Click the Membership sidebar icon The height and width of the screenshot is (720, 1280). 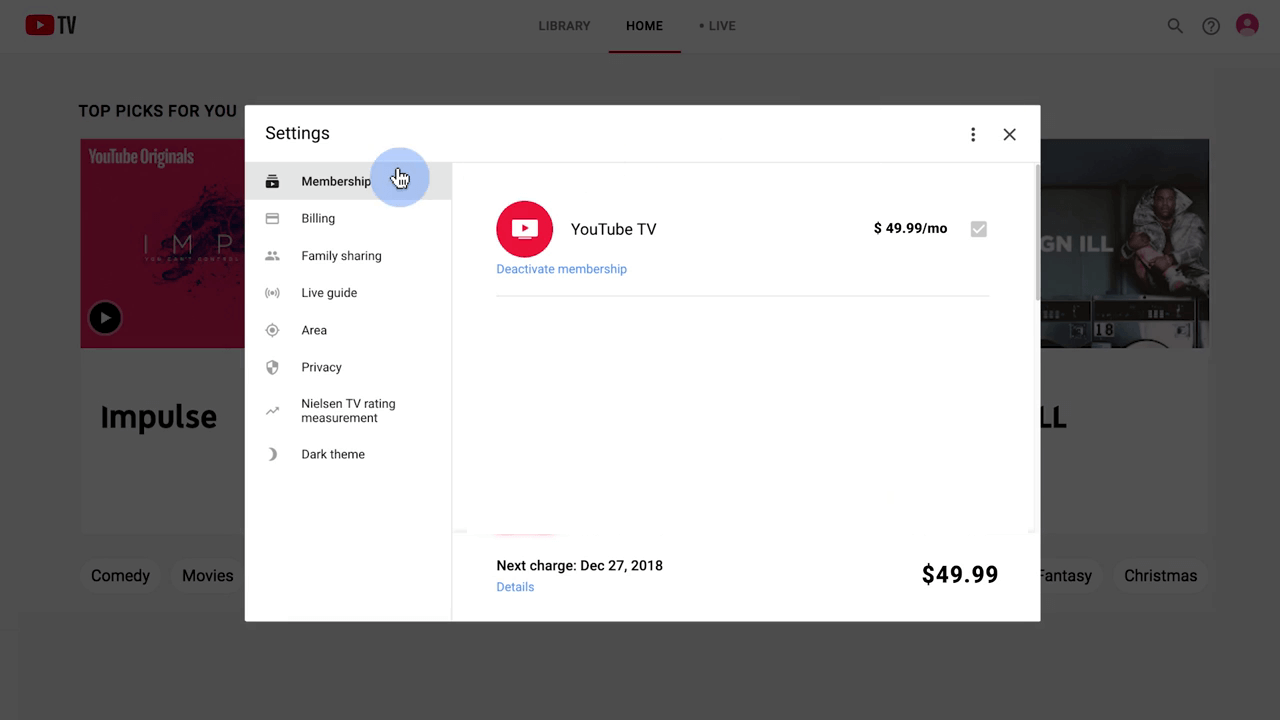tap(272, 181)
